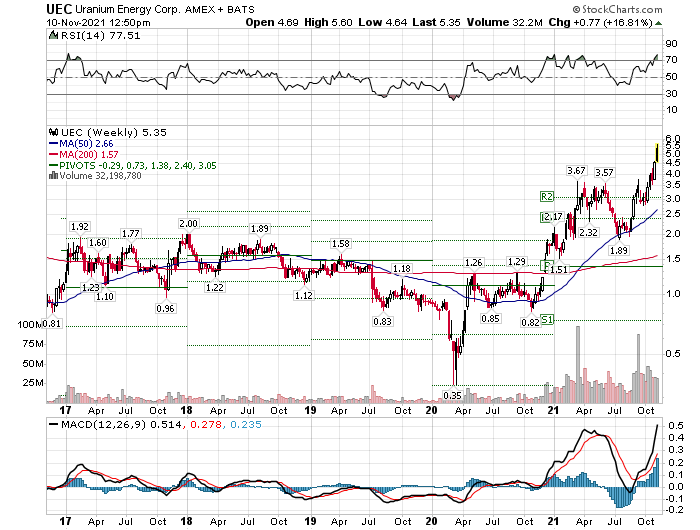This screenshot has height=530, width=700.
Task: Open the StockCharts.com watermark link
Action: (618, 9)
